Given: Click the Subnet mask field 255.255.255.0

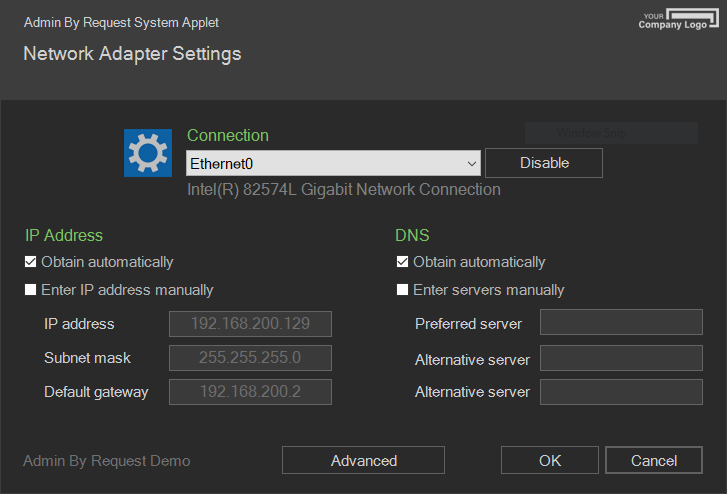Looking at the screenshot, I should point(250,358).
